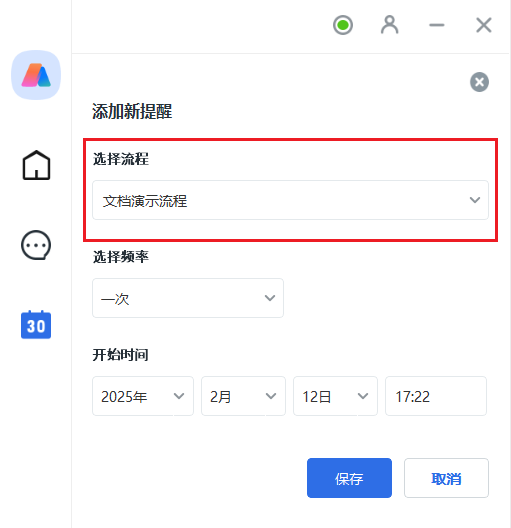Screen dimensions: 511x528
Task: Expand the 文档演示流程 process dropdown
Action: click(290, 200)
